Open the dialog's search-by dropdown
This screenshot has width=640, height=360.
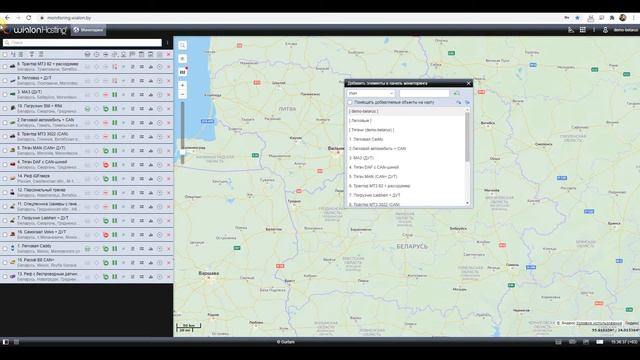[x=371, y=93]
